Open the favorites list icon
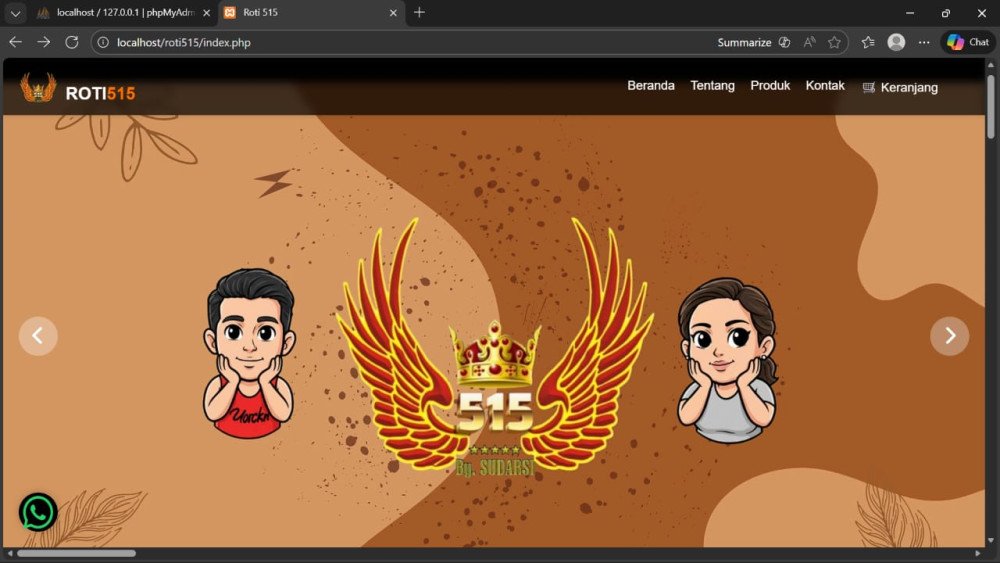 click(x=868, y=42)
